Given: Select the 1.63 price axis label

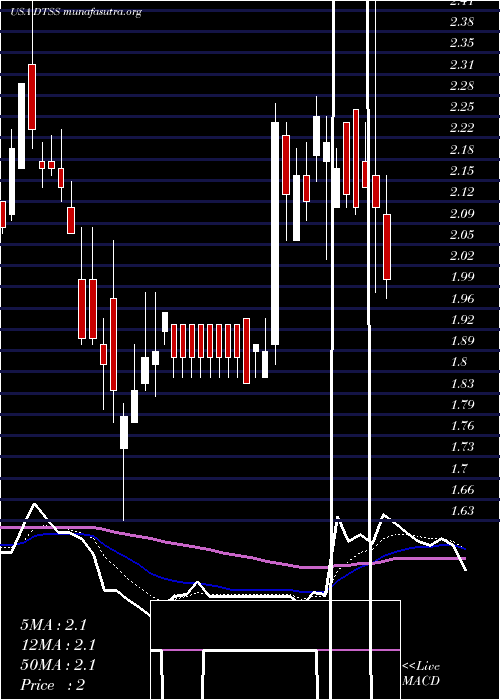Looking at the screenshot, I should [462, 511].
